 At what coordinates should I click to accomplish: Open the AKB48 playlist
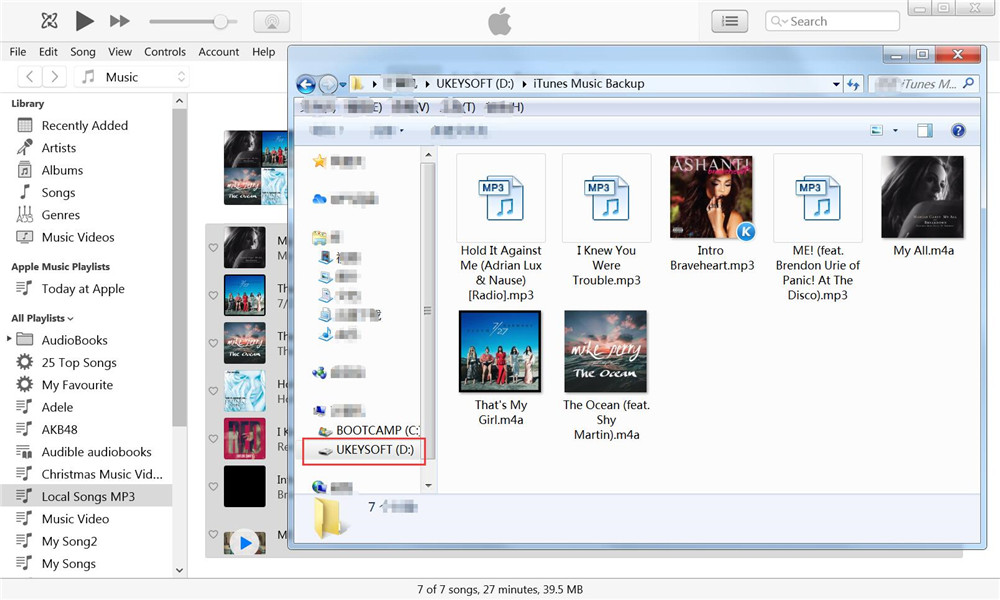tap(59, 430)
